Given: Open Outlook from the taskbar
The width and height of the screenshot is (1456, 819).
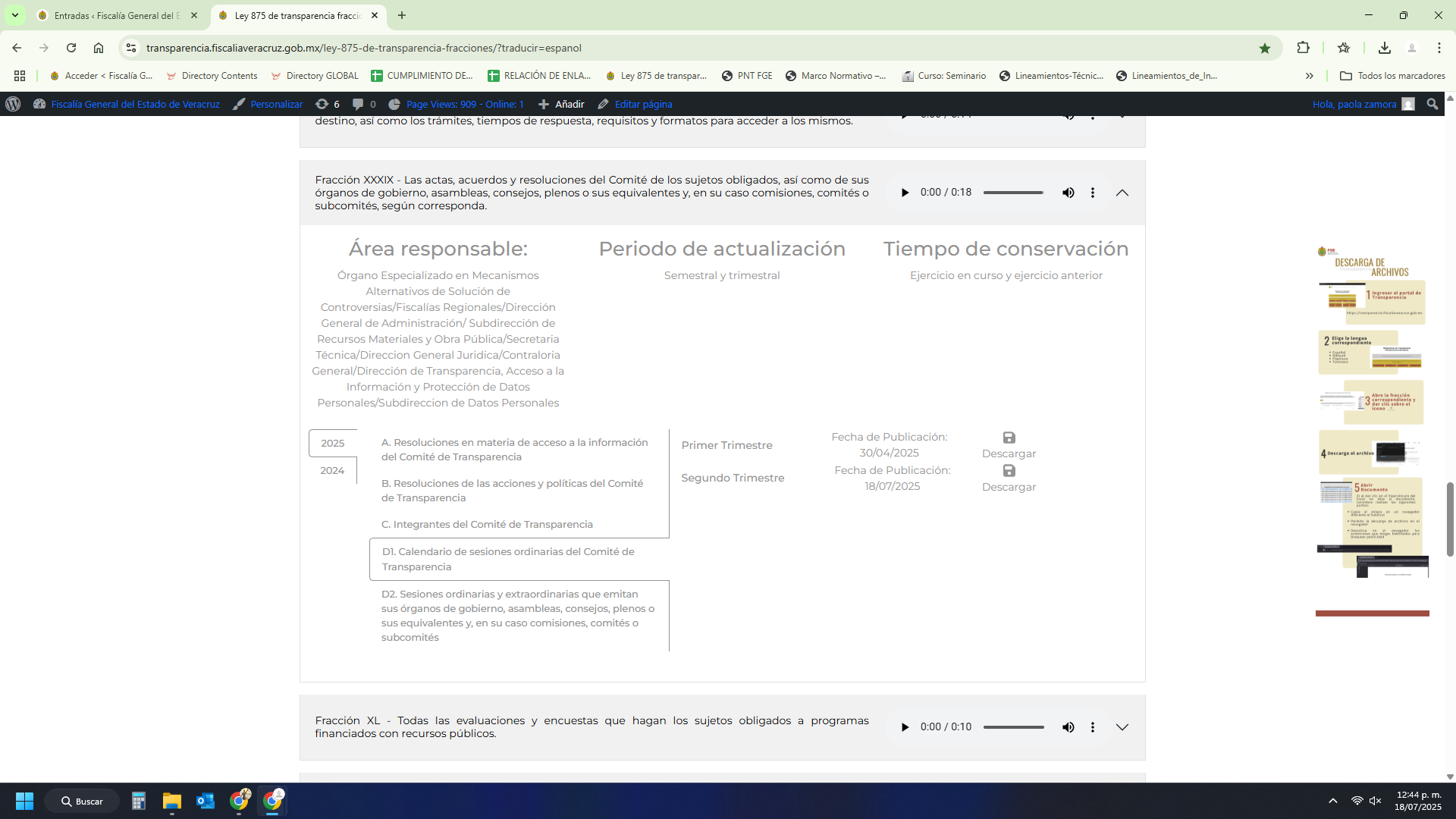Looking at the screenshot, I should point(205,801).
